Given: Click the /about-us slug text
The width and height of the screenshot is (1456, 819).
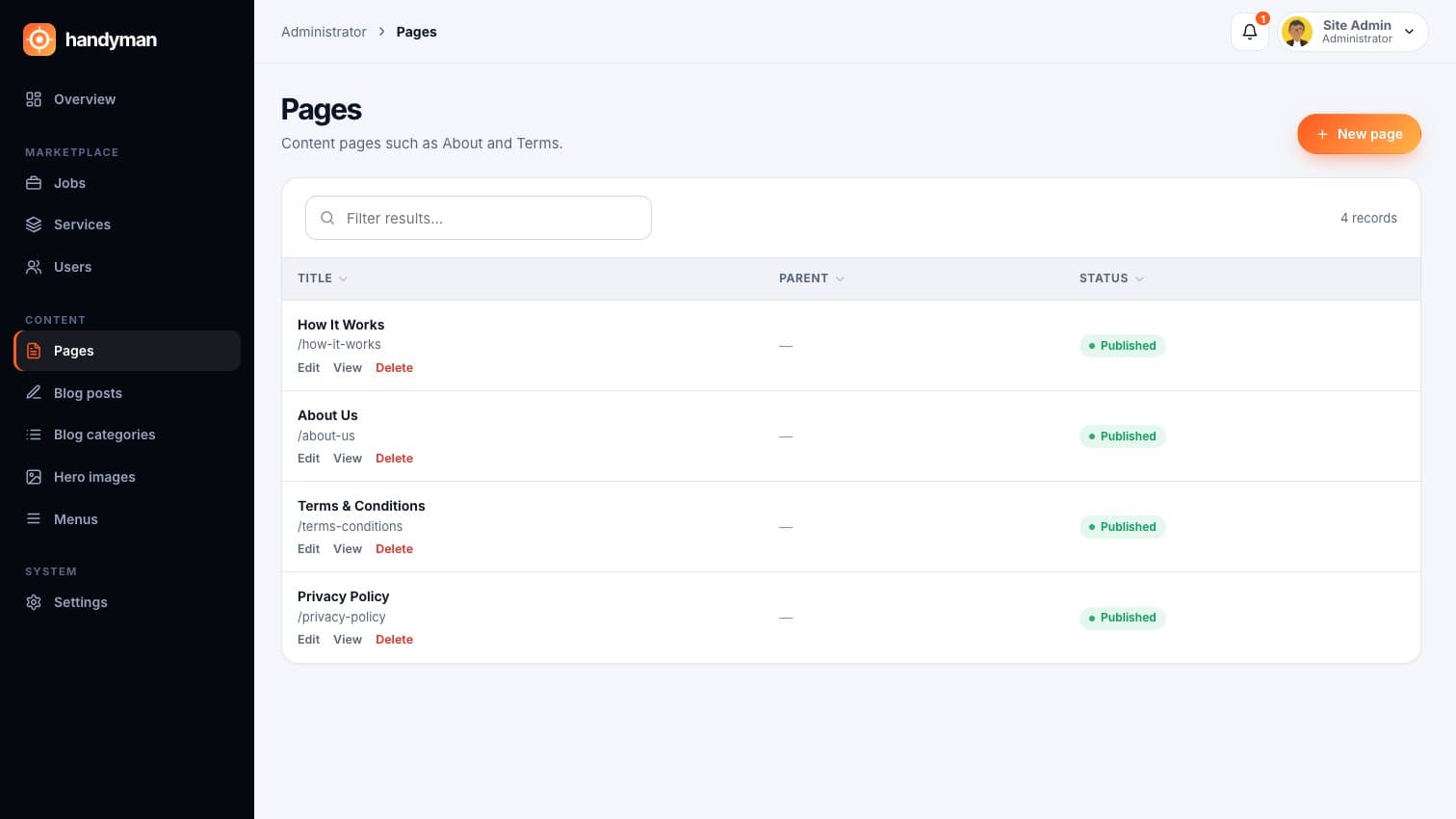Looking at the screenshot, I should (x=326, y=436).
